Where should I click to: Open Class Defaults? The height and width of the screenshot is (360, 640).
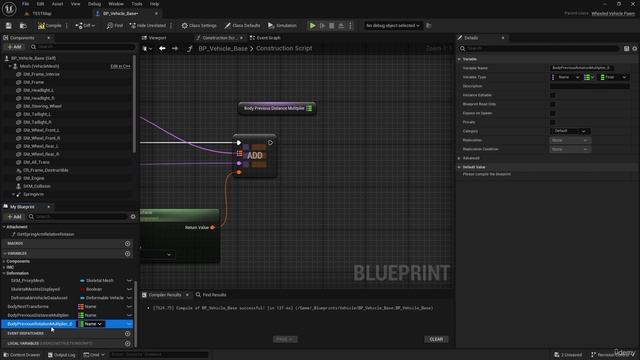click(242, 26)
